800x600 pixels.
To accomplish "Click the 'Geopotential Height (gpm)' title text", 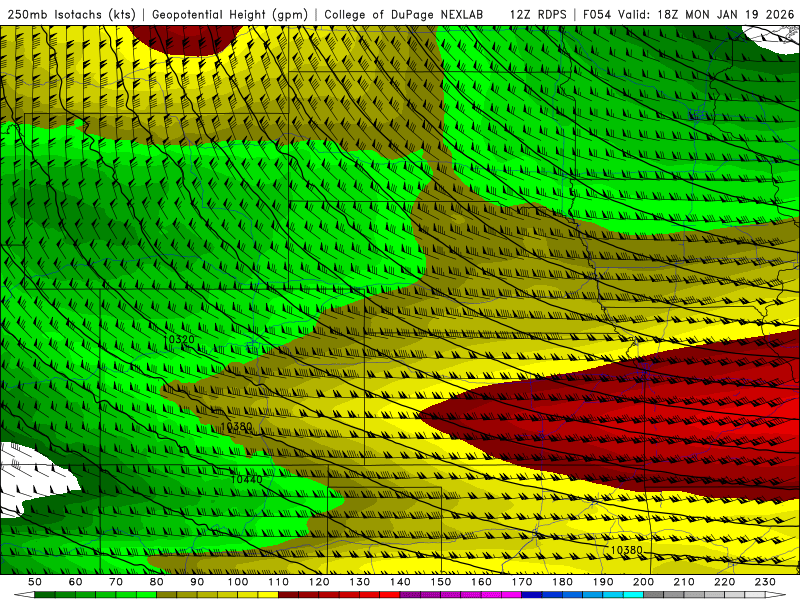I will (230, 14).
